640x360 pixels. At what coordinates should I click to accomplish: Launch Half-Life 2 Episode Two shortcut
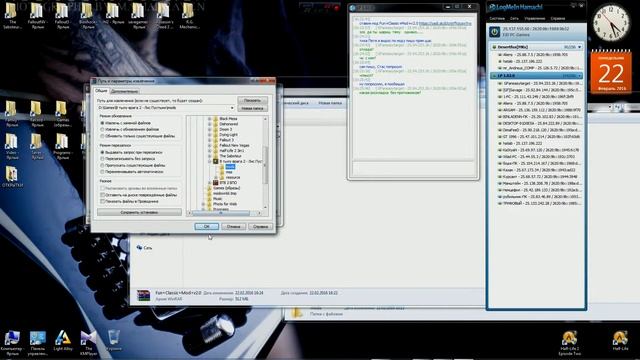(x=569, y=344)
